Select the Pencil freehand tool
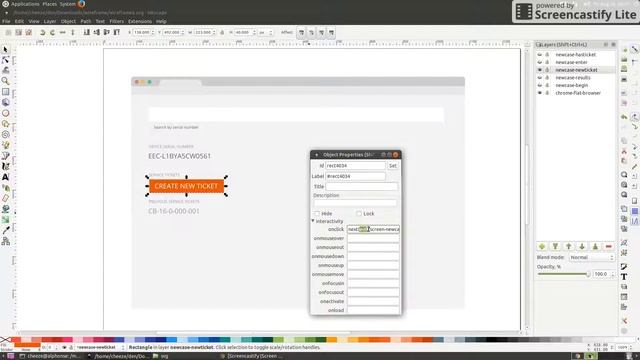Screen dimensions: 640x360 point(5,145)
